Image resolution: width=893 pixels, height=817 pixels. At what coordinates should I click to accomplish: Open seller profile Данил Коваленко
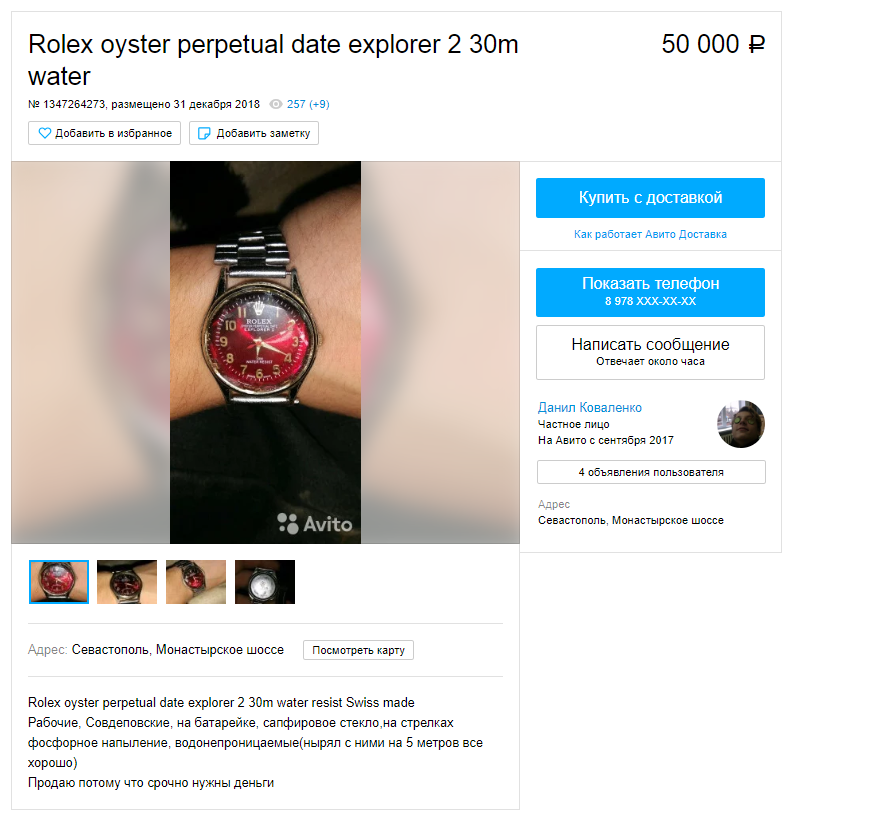pyautogui.click(x=590, y=408)
